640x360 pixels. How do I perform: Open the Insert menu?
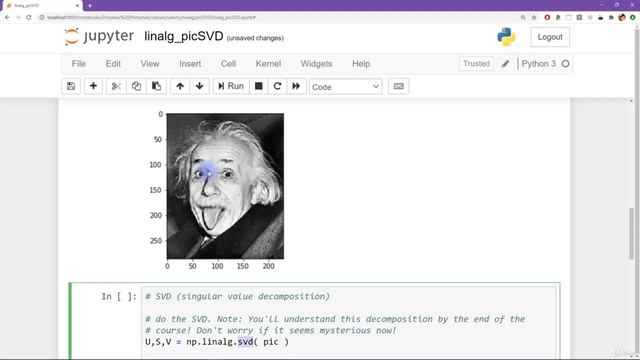tap(190, 64)
